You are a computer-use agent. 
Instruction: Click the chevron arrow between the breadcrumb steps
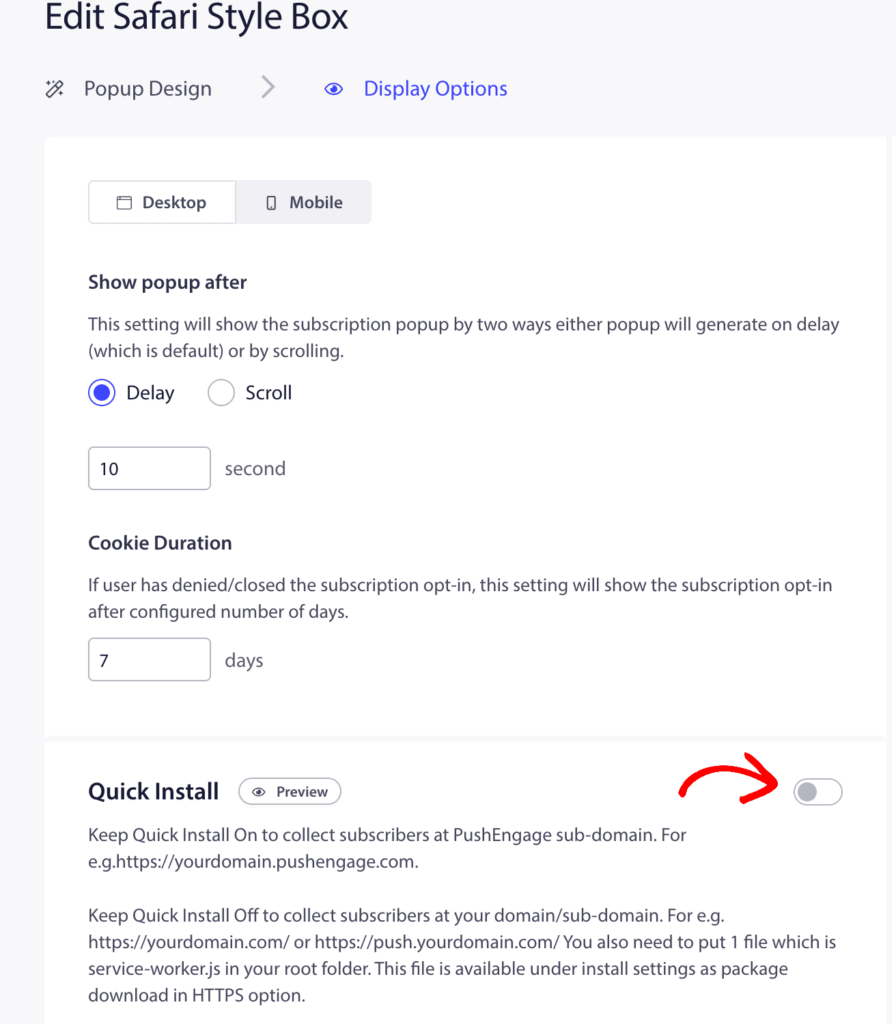(268, 87)
